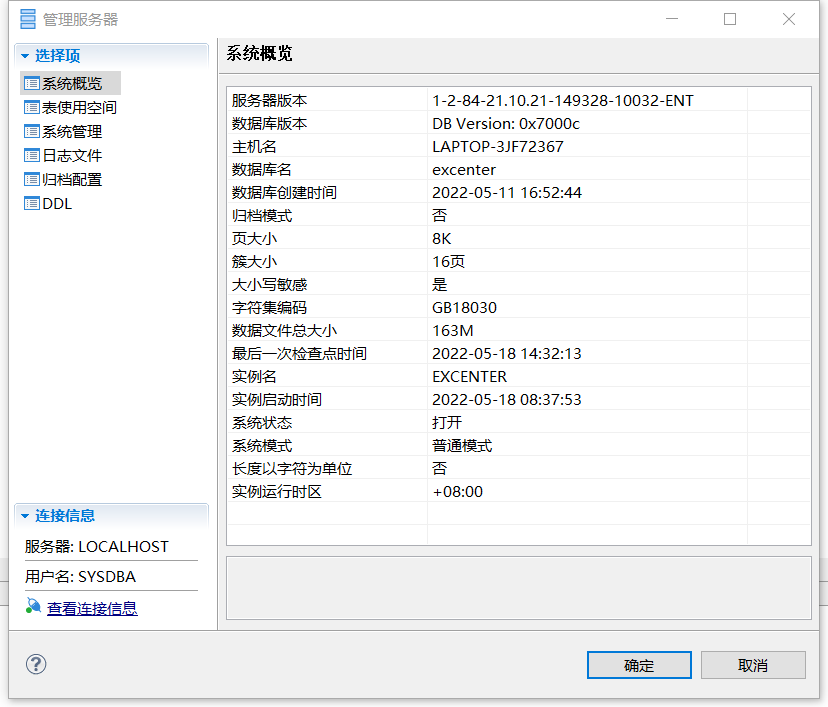
Task: Dismiss dialog using 取消 button
Action: pos(755,664)
